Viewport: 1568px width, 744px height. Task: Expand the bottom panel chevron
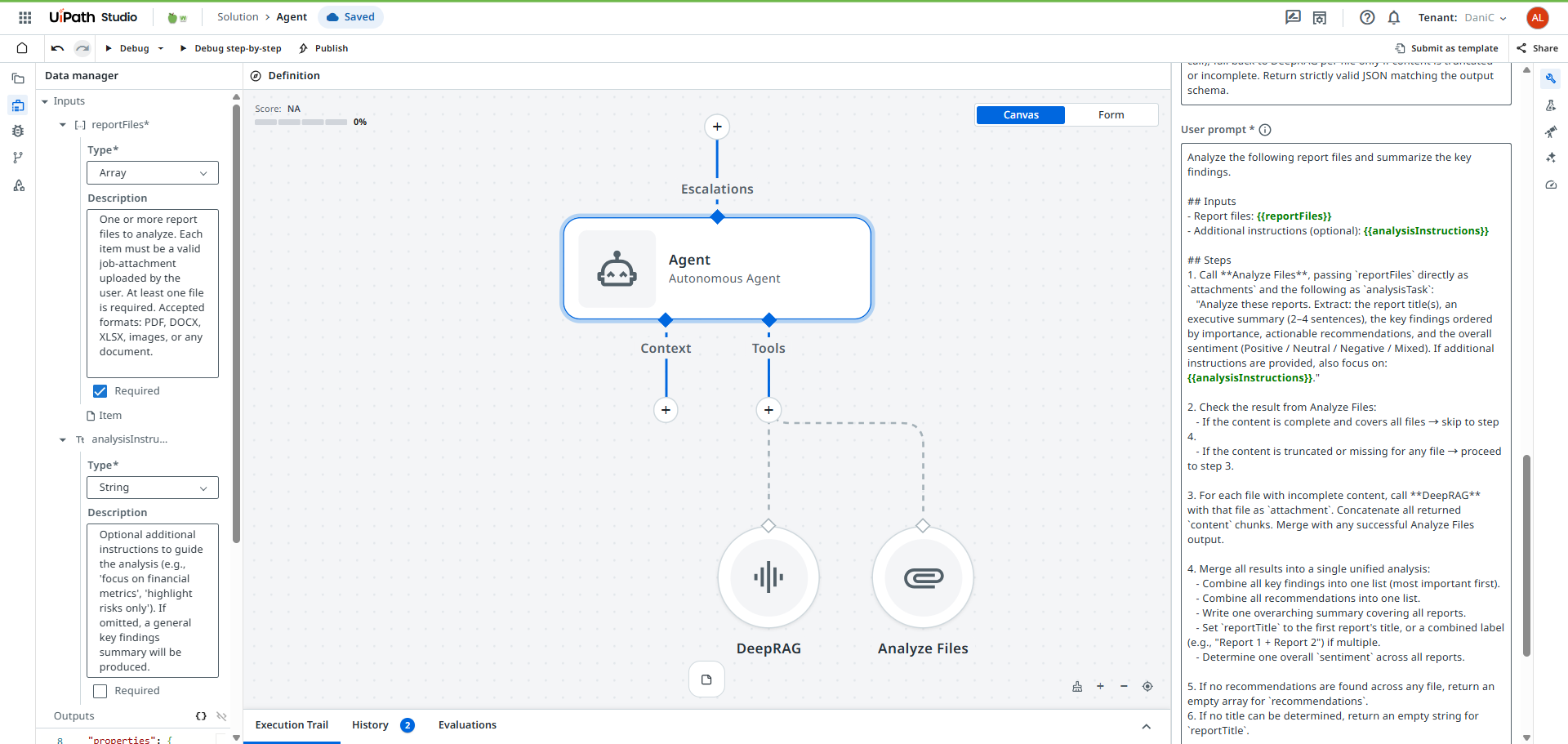tap(1147, 726)
